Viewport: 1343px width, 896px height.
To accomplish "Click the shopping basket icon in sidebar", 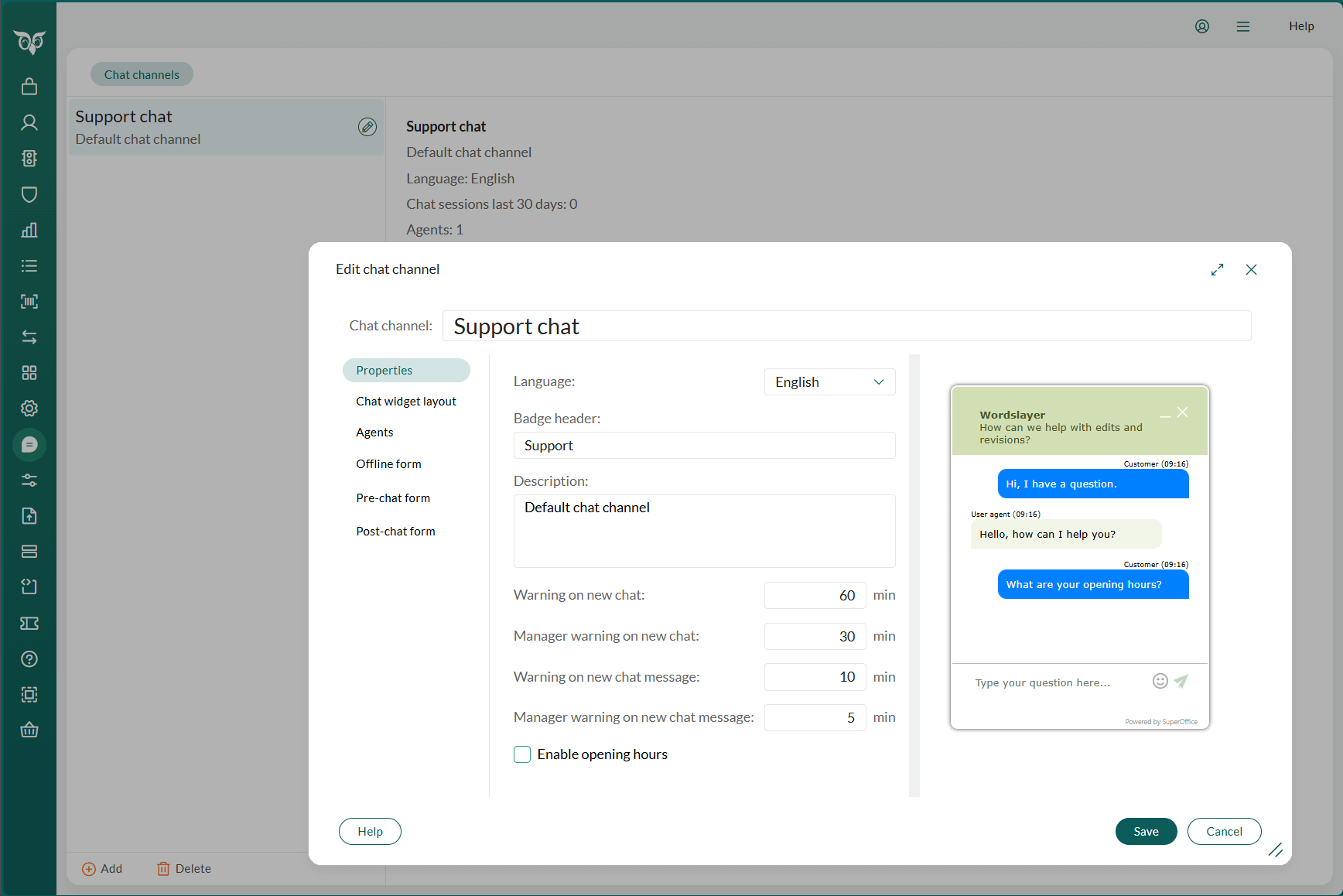I will click(29, 730).
